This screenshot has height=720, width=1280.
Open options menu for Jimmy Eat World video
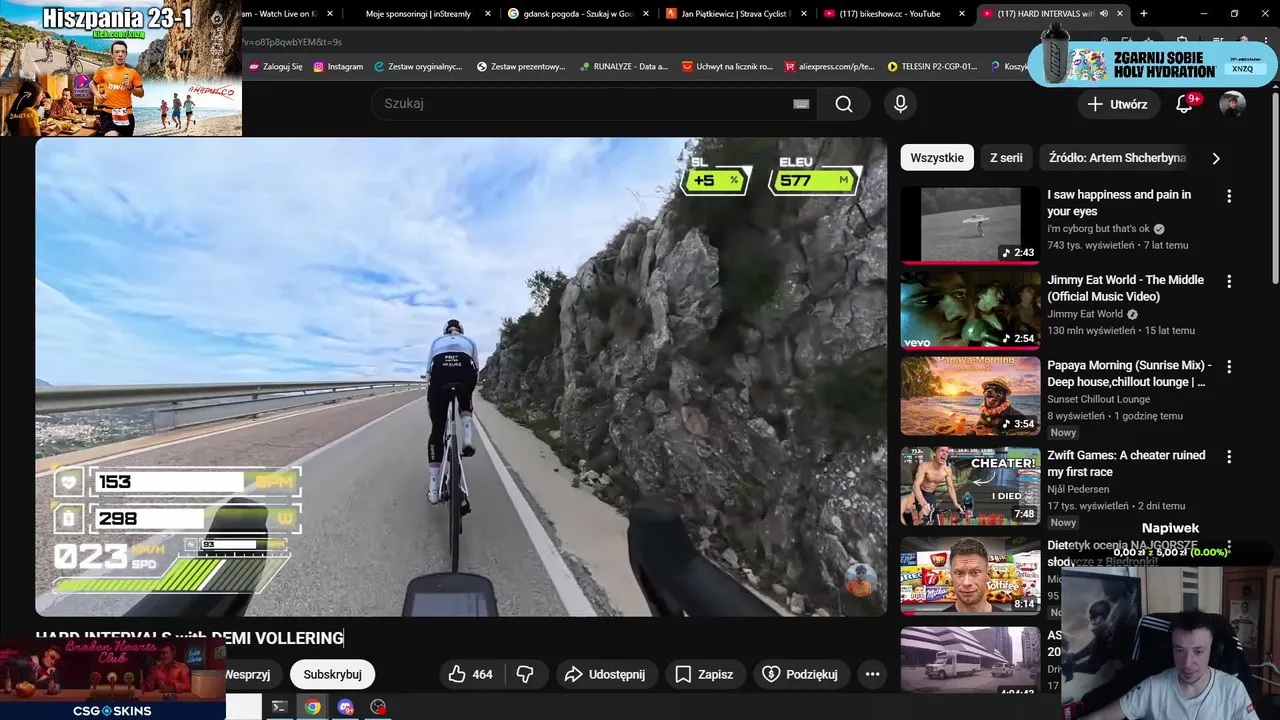[x=1229, y=282]
